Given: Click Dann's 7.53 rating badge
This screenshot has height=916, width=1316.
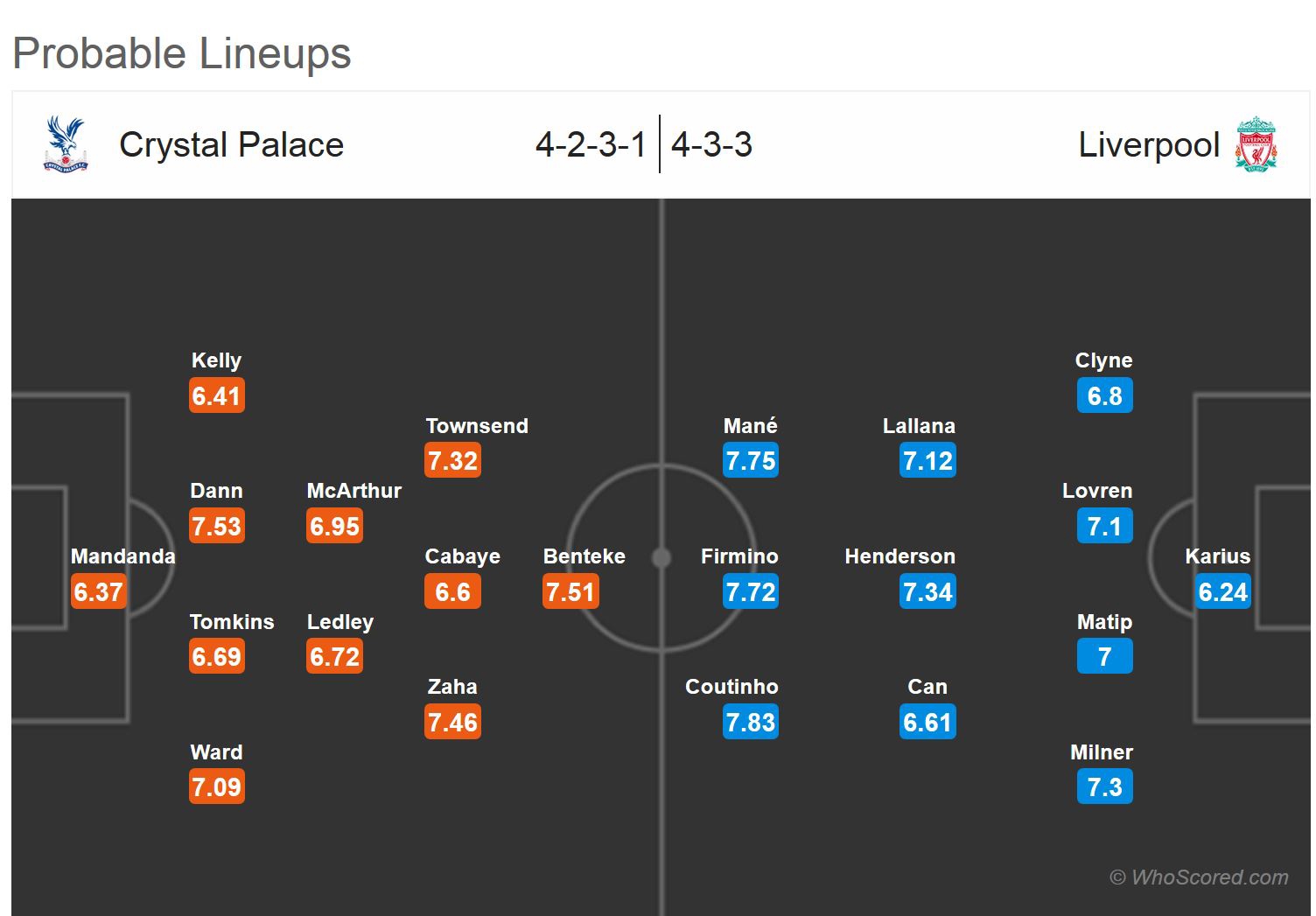Looking at the screenshot, I should 217,527.
